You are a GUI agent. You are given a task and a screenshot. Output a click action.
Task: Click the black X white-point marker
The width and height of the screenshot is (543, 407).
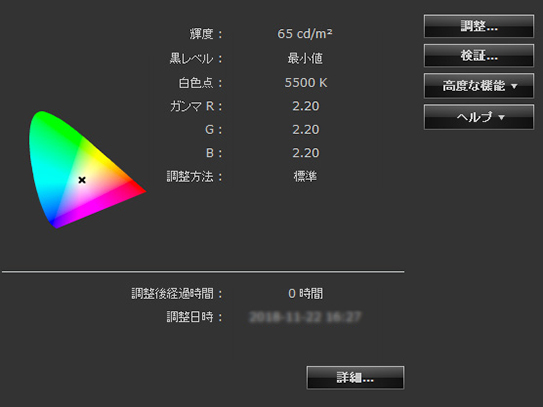82,180
